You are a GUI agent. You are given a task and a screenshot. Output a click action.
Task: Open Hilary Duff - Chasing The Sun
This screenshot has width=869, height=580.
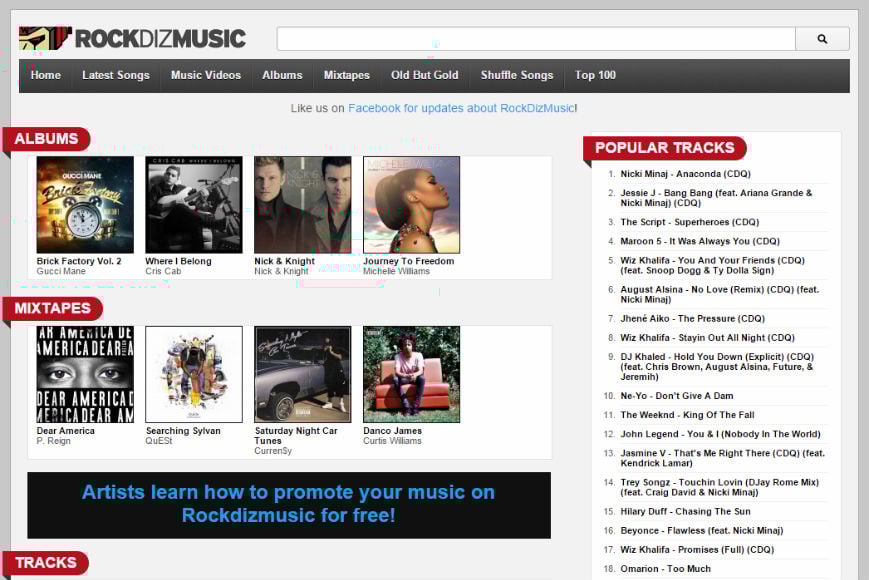coord(686,511)
